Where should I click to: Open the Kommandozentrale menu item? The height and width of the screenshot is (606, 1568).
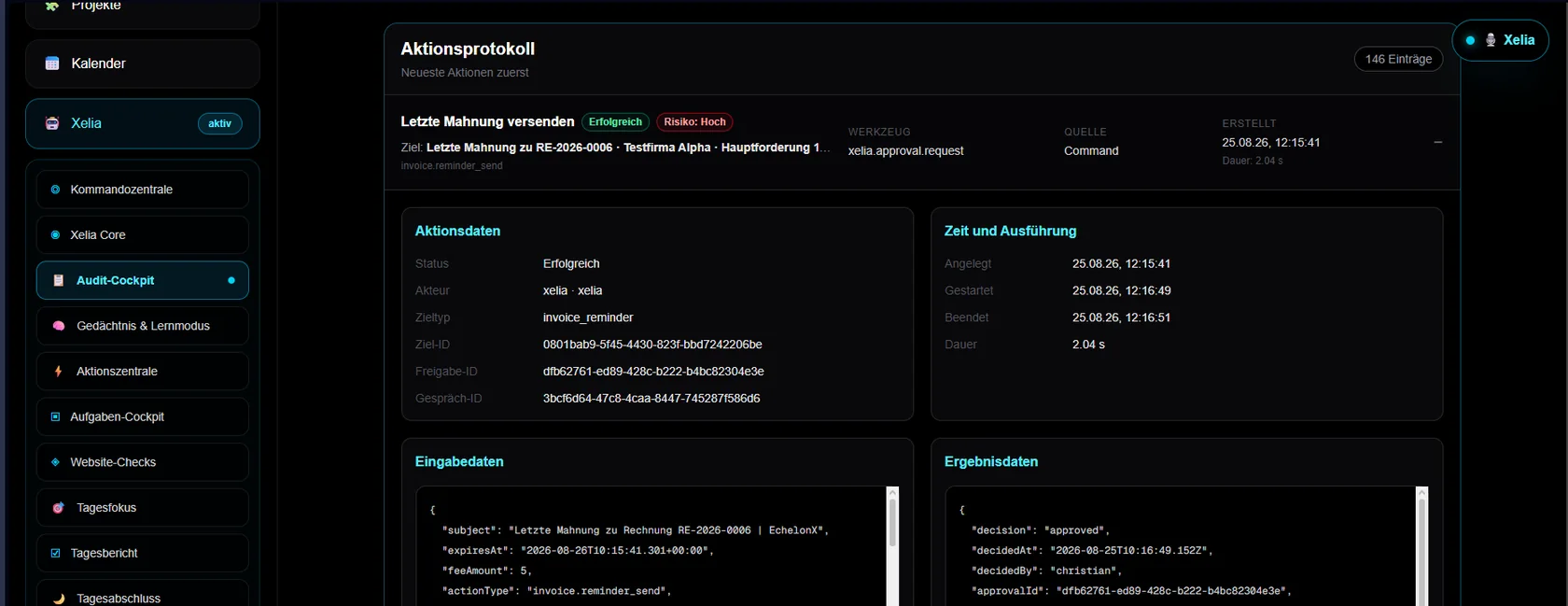click(143, 190)
